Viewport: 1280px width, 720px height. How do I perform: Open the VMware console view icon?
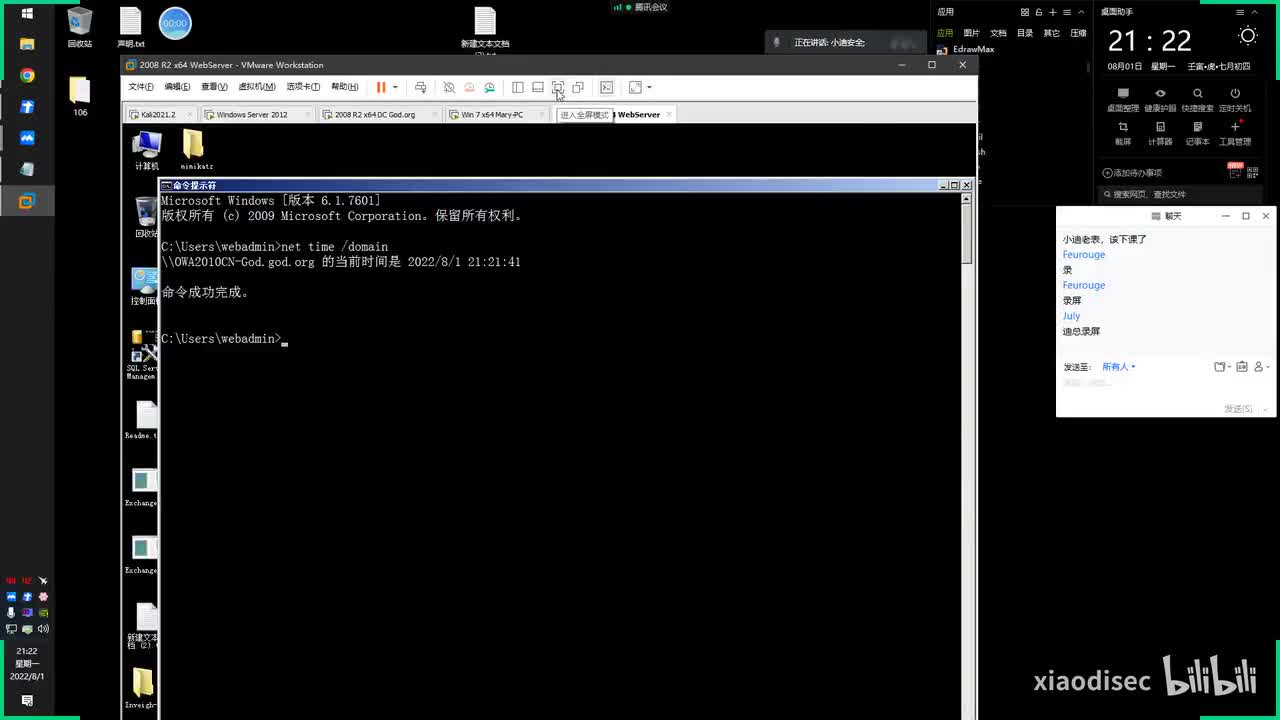tap(606, 87)
